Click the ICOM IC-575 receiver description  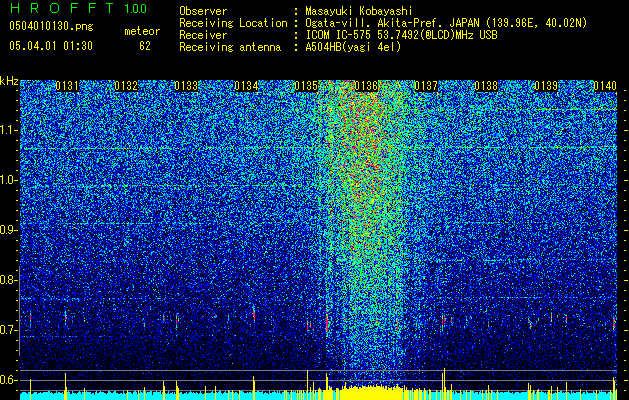click(x=401, y=35)
